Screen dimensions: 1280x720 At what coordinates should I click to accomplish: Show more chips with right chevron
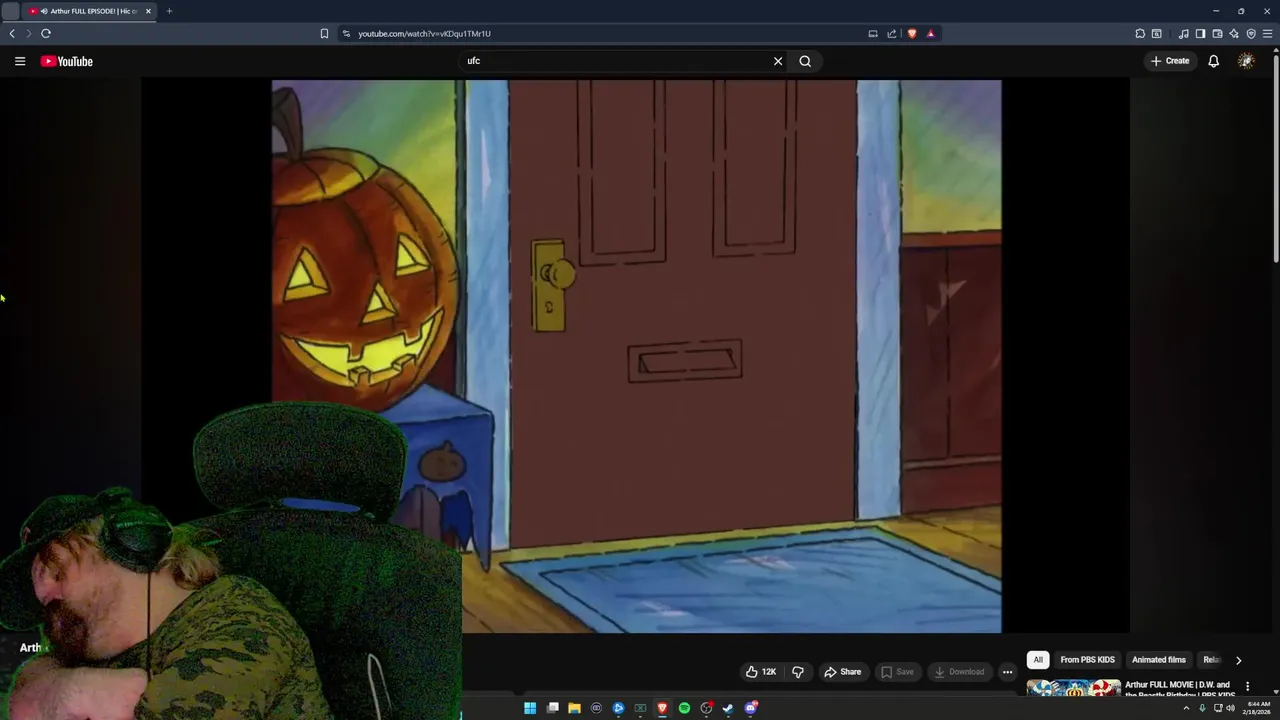click(1238, 660)
